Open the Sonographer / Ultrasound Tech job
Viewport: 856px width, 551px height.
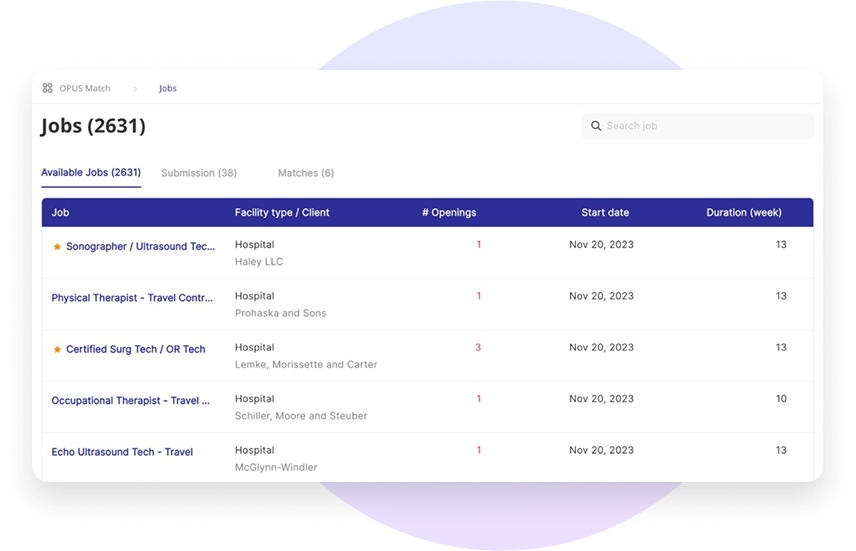pos(140,246)
